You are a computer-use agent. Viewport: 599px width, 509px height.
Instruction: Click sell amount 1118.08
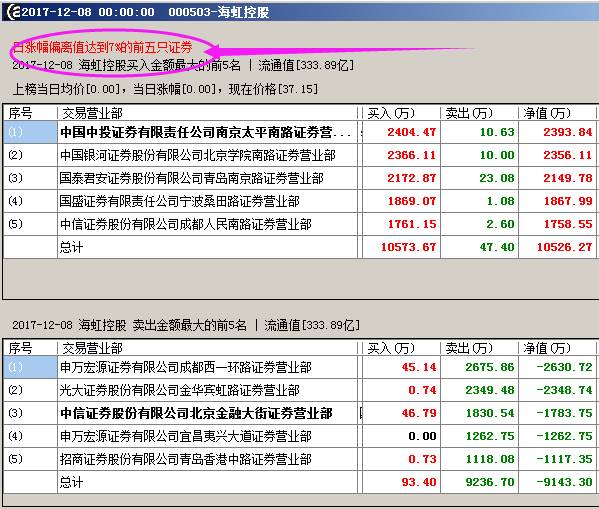(490, 459)
